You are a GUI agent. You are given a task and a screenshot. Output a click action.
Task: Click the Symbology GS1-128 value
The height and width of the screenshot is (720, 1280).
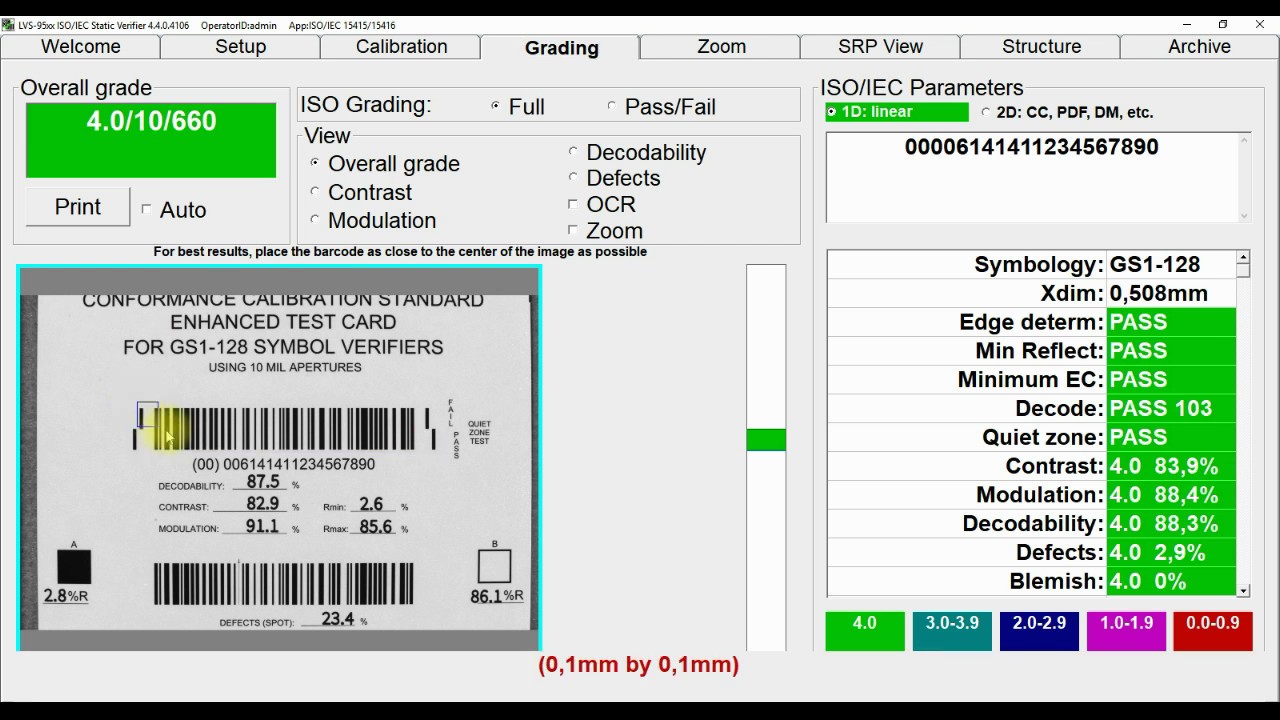1171,265
